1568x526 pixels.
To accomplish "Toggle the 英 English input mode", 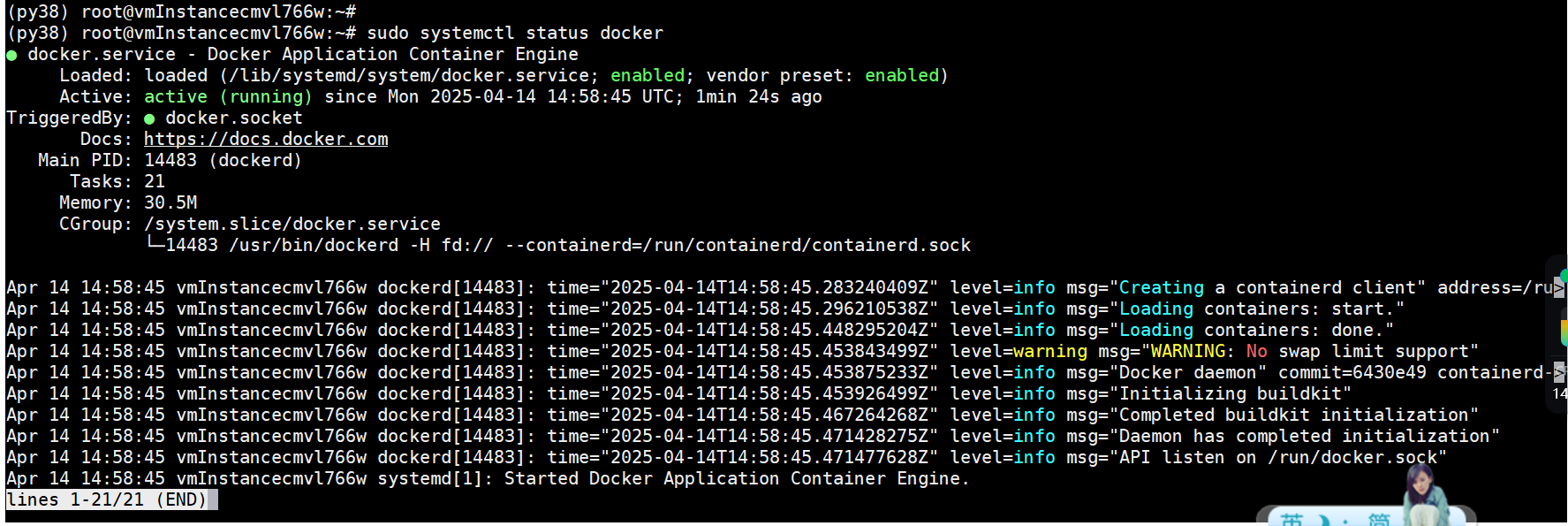I will [1293, 520].
